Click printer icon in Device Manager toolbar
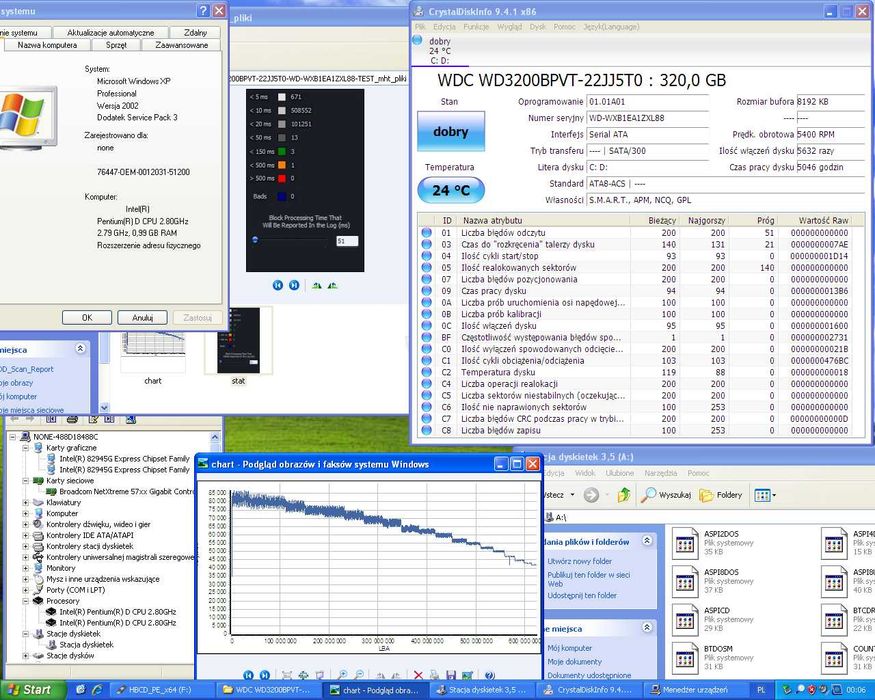The height and width of the screenshot is (700, 875). pyautogui.click(x=72, y=419)
